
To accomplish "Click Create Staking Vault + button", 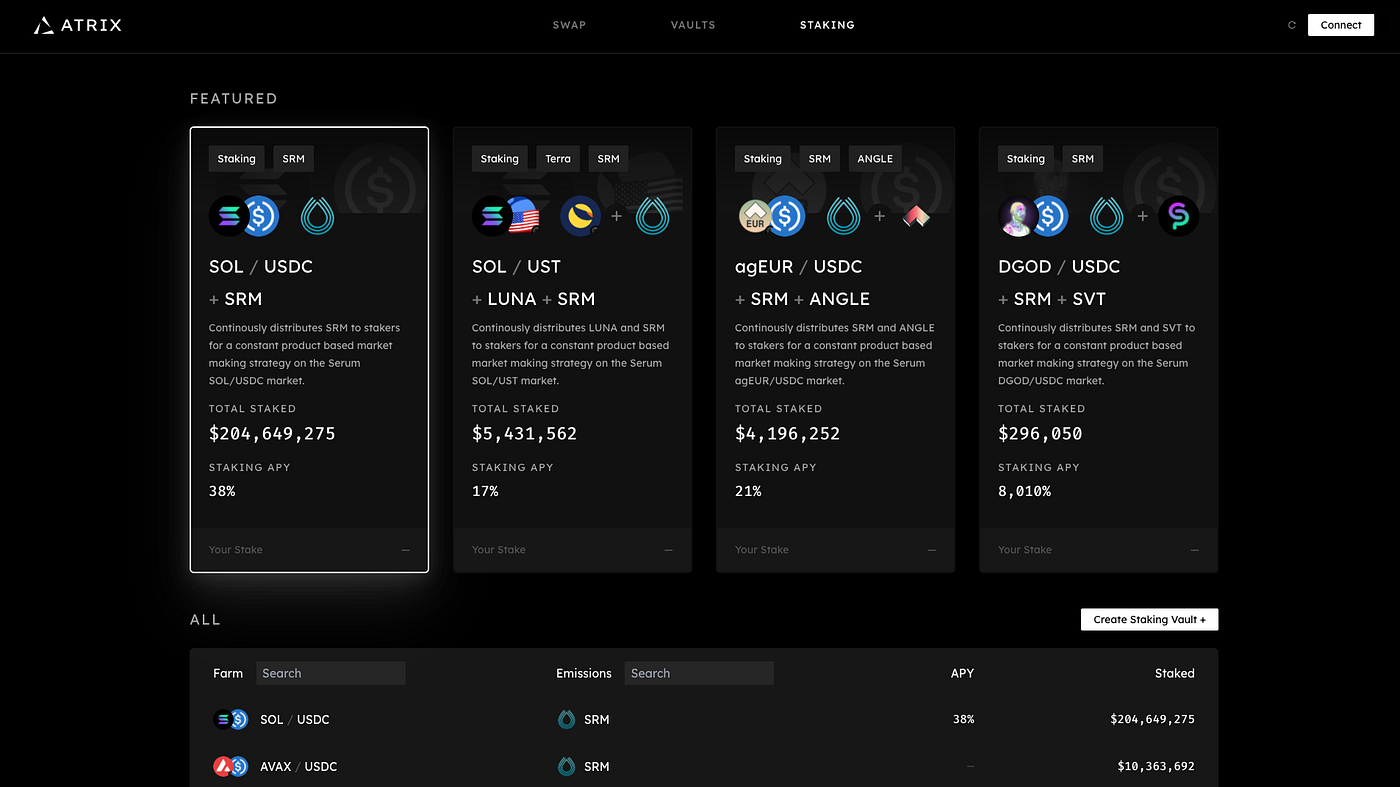I will click(1149, 620).
